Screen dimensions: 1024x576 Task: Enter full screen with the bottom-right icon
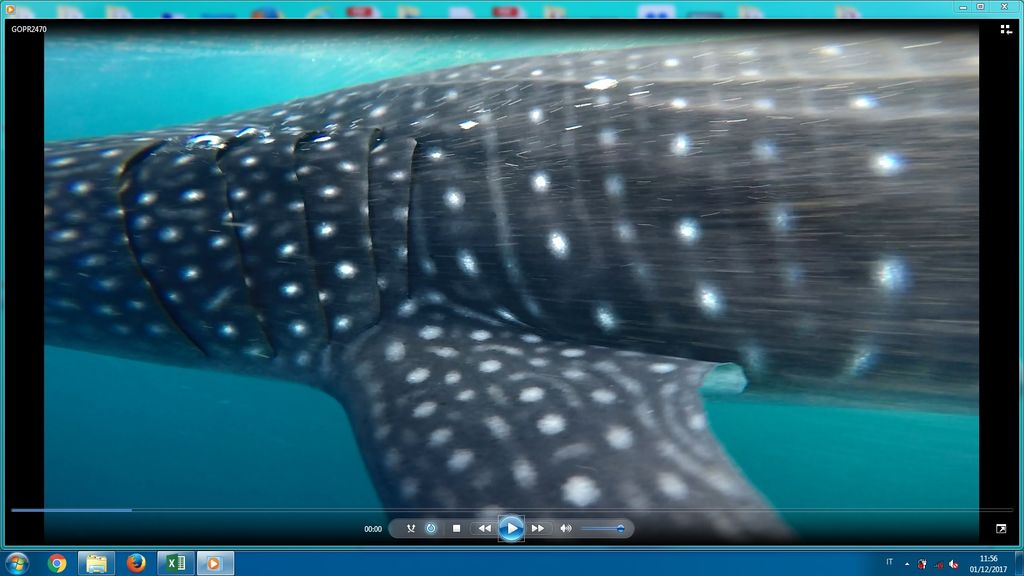(x=1001, y=528)
